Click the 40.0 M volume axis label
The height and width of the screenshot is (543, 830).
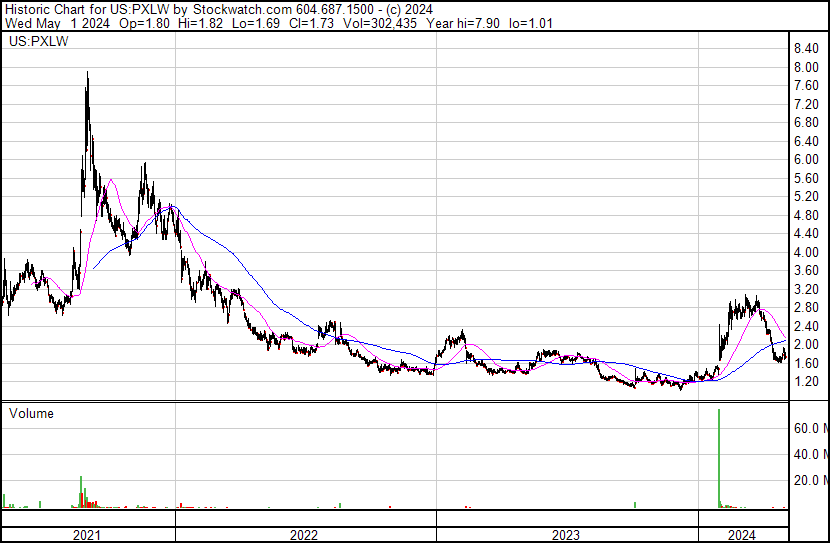point(811,454)
